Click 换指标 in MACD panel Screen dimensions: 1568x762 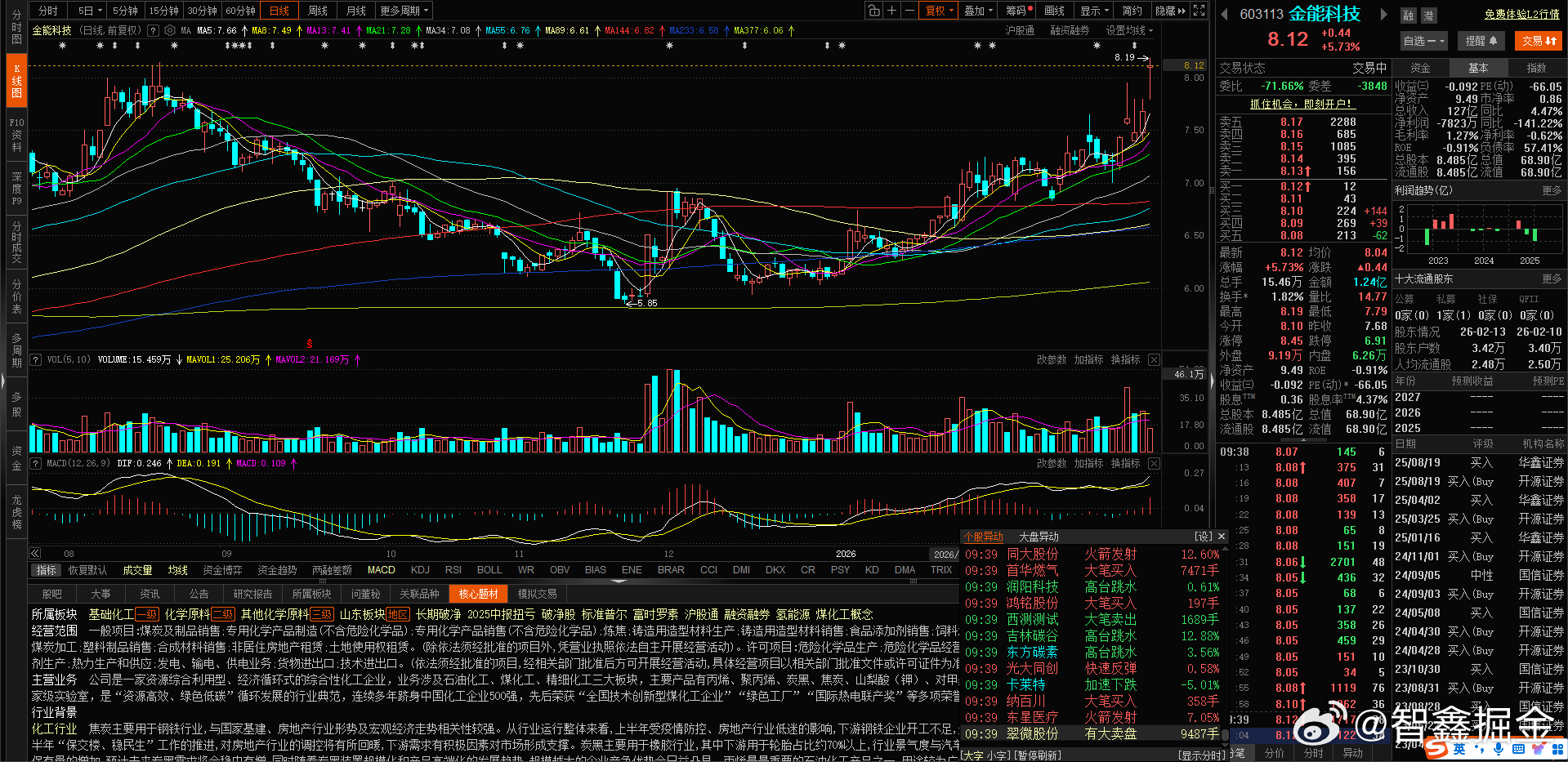pyautogui.click(x=1125, y=463)
